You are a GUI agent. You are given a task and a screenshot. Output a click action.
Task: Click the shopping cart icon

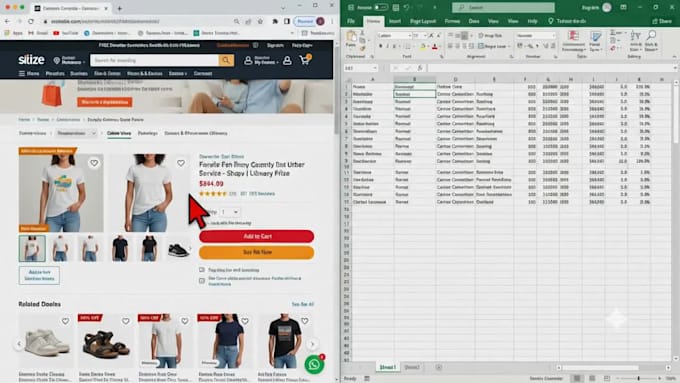click(305, 60)
